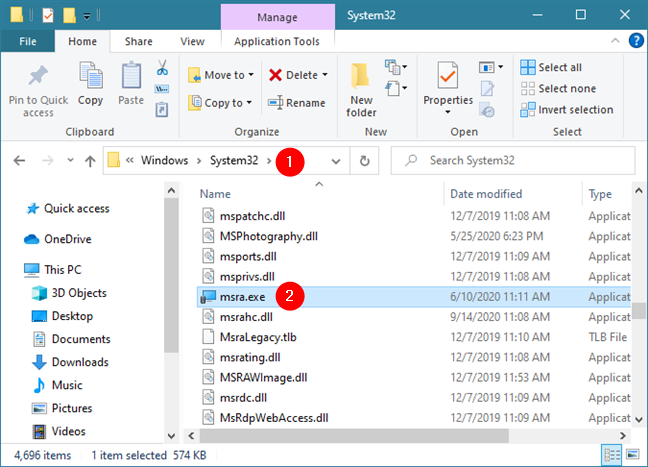Create a New folder
The image size is (648, 467).
coord(361,90)
